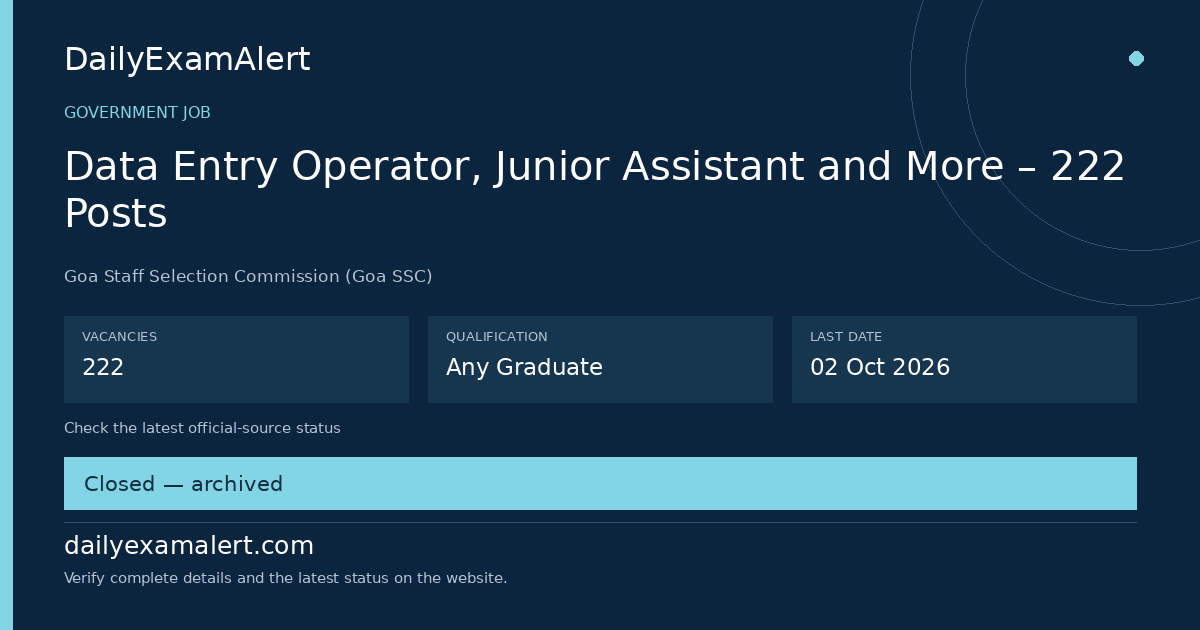
Task: Click 'Check the latest official-source status' text
Action: pos(202,428)
